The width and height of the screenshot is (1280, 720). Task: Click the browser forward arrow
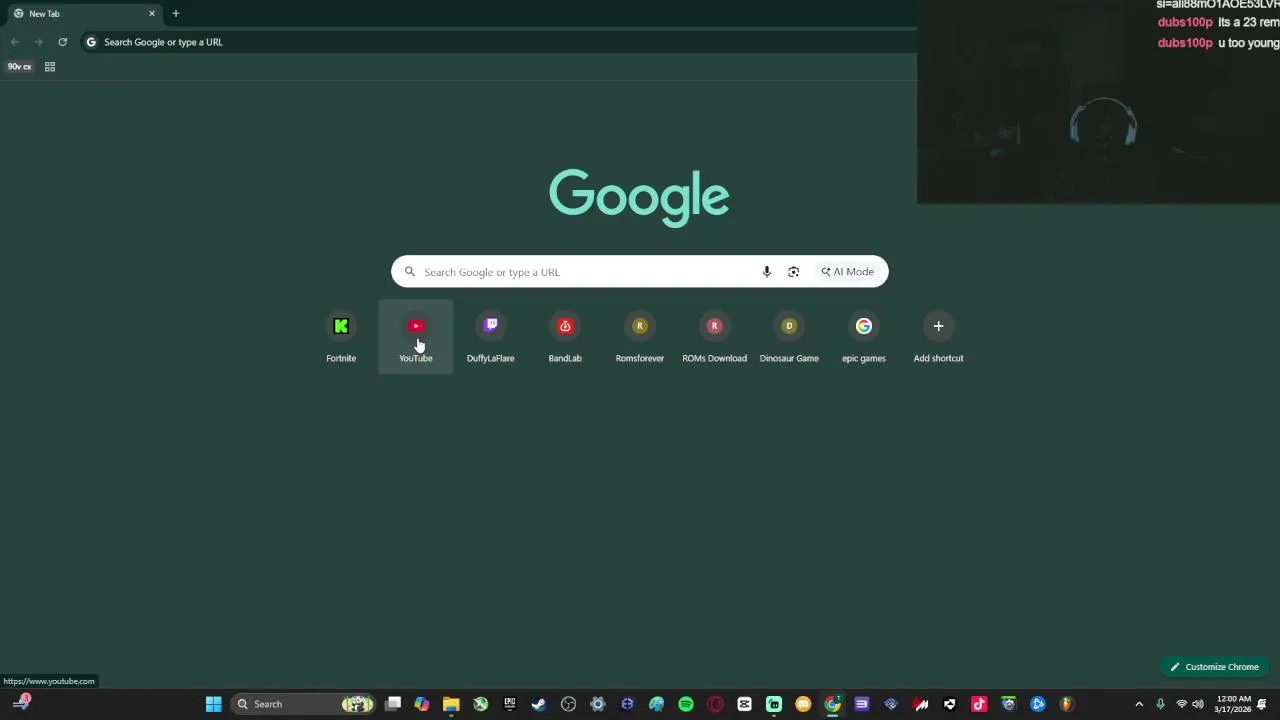(38, 42)
